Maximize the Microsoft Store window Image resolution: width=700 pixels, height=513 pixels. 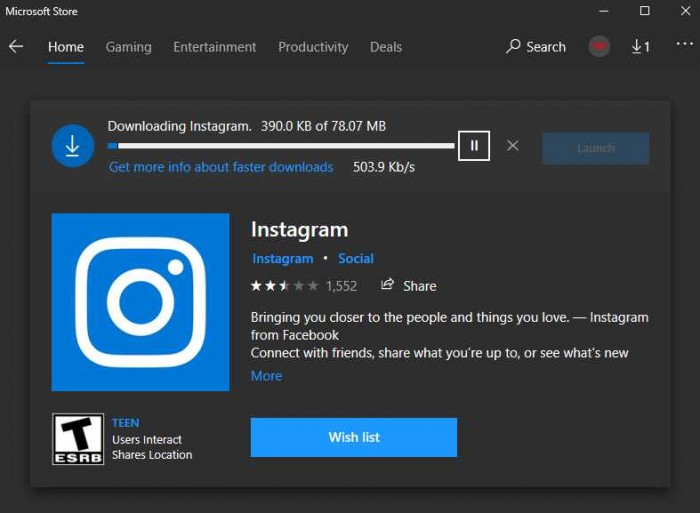point(645,11)
